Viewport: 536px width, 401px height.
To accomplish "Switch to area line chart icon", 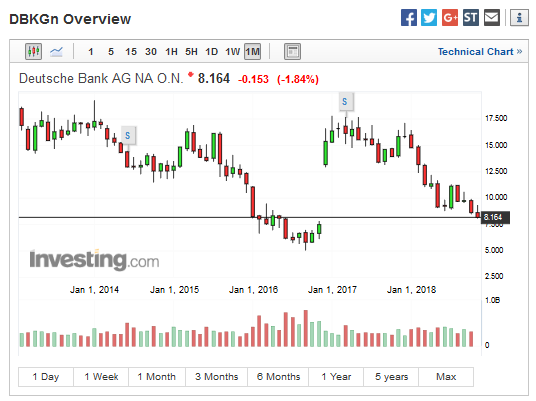I will [56, 52].
